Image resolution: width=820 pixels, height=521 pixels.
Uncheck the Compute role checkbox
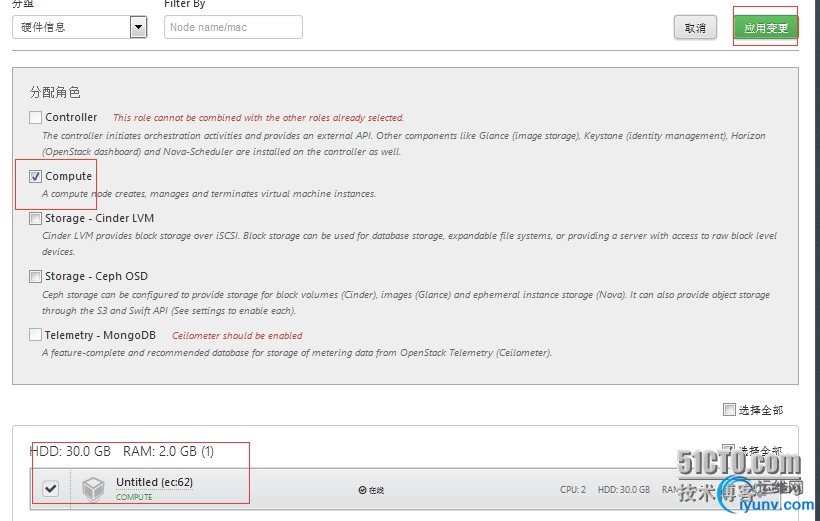(x=36, y=177)
